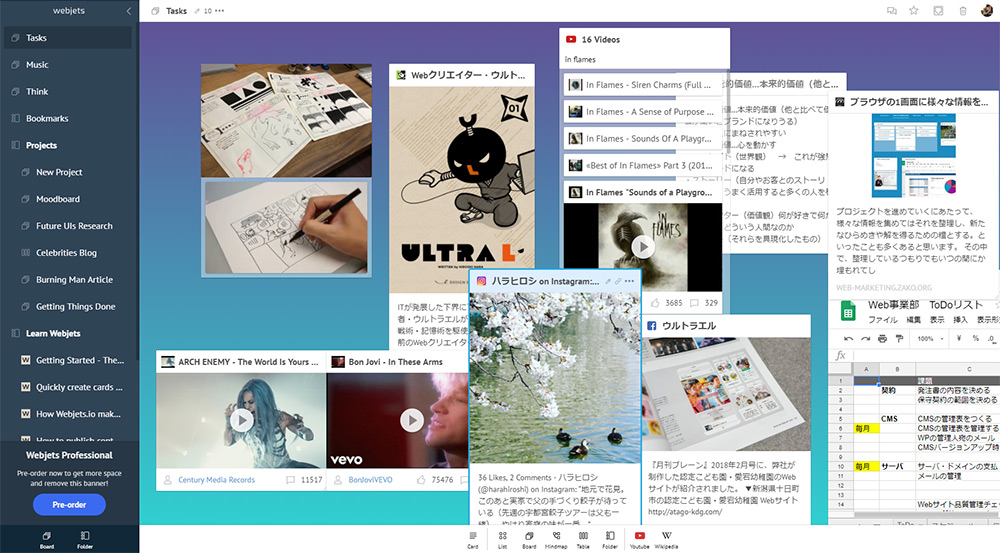Add a Board from the bottom center toolbar
Screen dimensions: 1000x553
529,540
